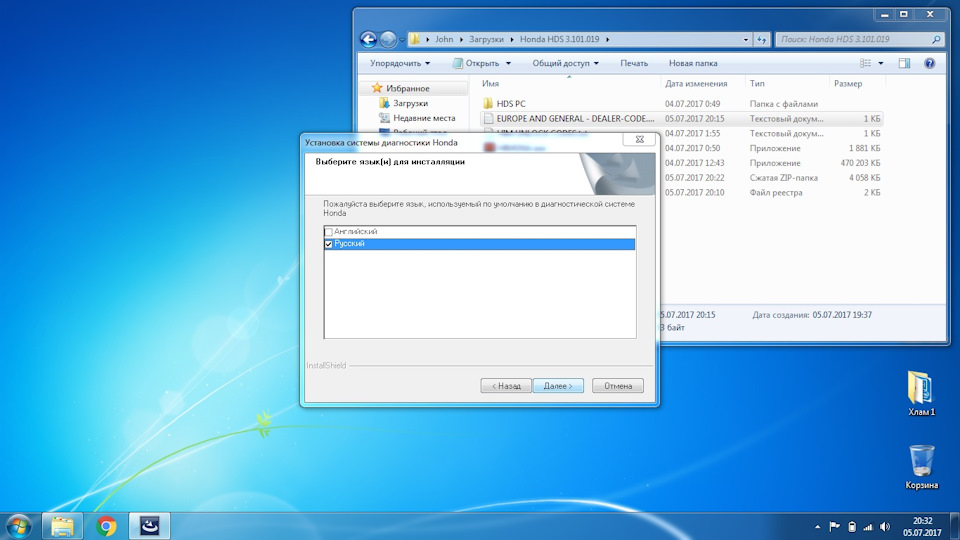Select the EUROPE AND GENERAL - DEALER-CODE file
Viewport: 960px width, 540px height.
(575, 118)
